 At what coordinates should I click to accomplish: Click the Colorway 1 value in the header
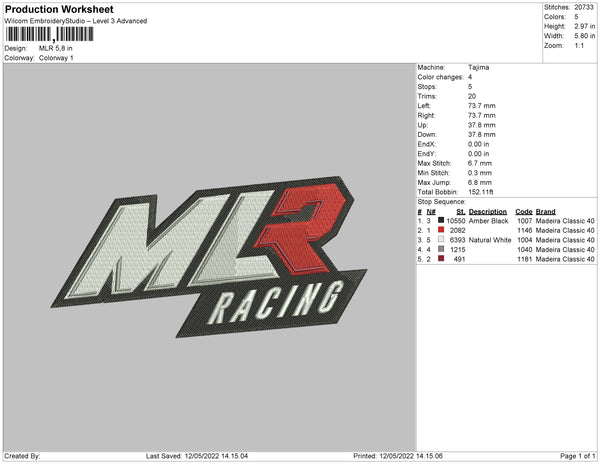tap(56, 58)
